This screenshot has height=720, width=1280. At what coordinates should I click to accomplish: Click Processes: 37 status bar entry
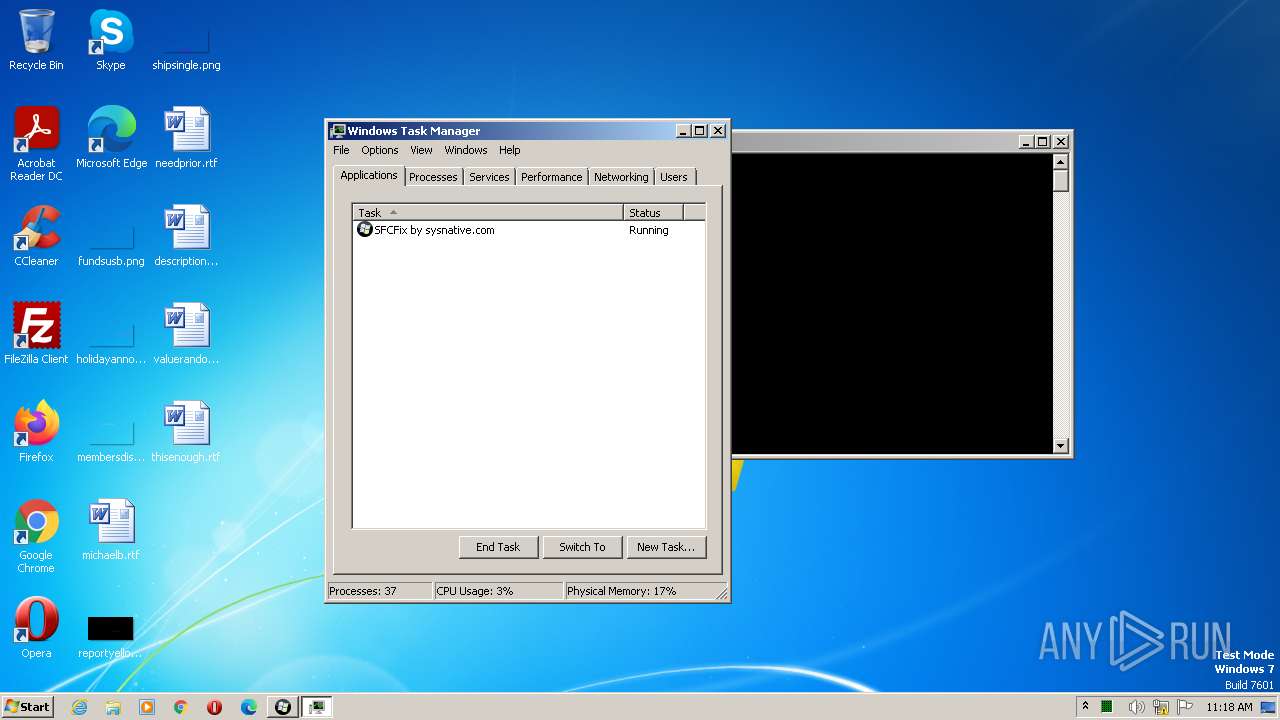click(x=380, y=591)
